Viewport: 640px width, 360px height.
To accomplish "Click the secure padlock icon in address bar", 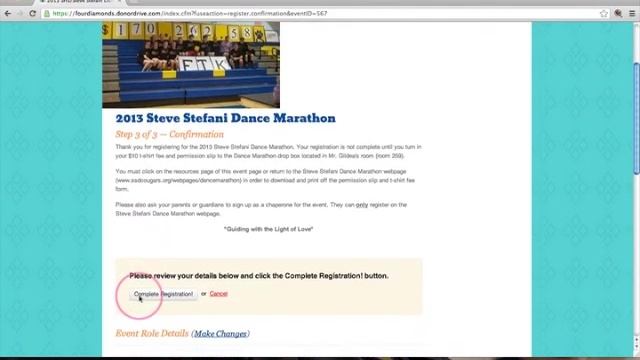I will tap(47, 13).
